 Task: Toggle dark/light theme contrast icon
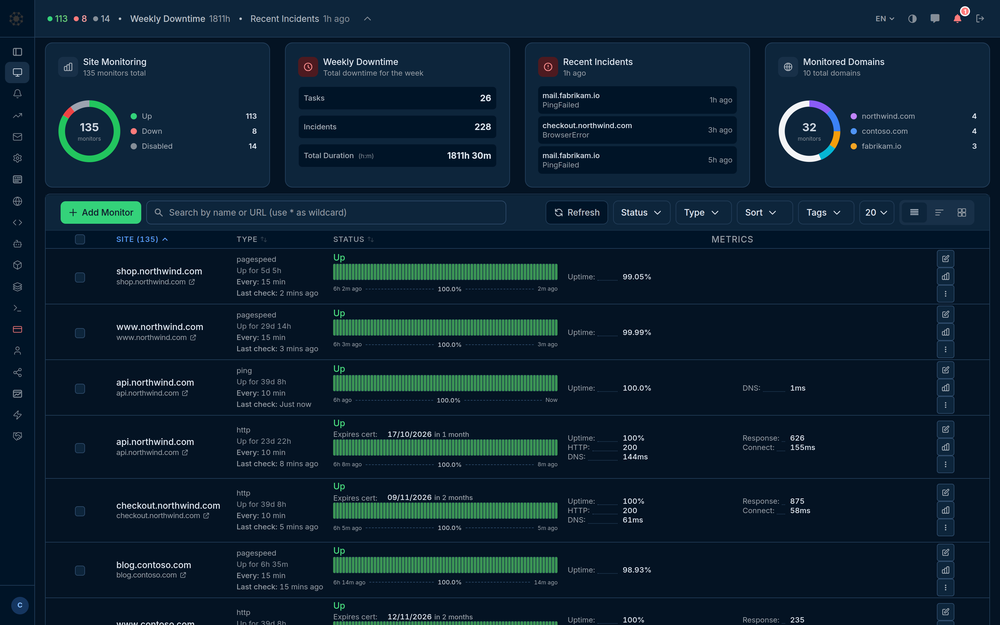912,18
